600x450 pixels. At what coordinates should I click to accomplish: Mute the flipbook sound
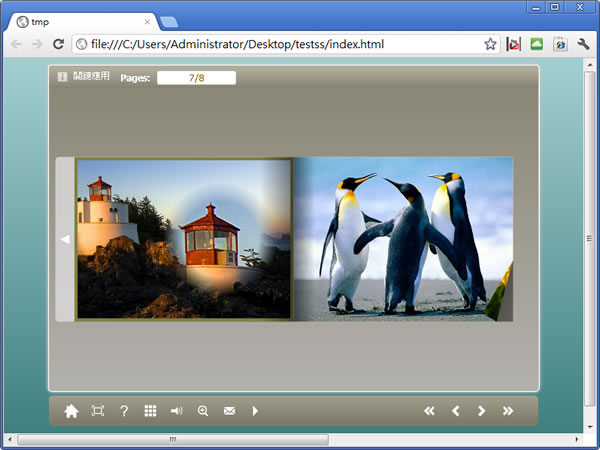pos(176,411)
